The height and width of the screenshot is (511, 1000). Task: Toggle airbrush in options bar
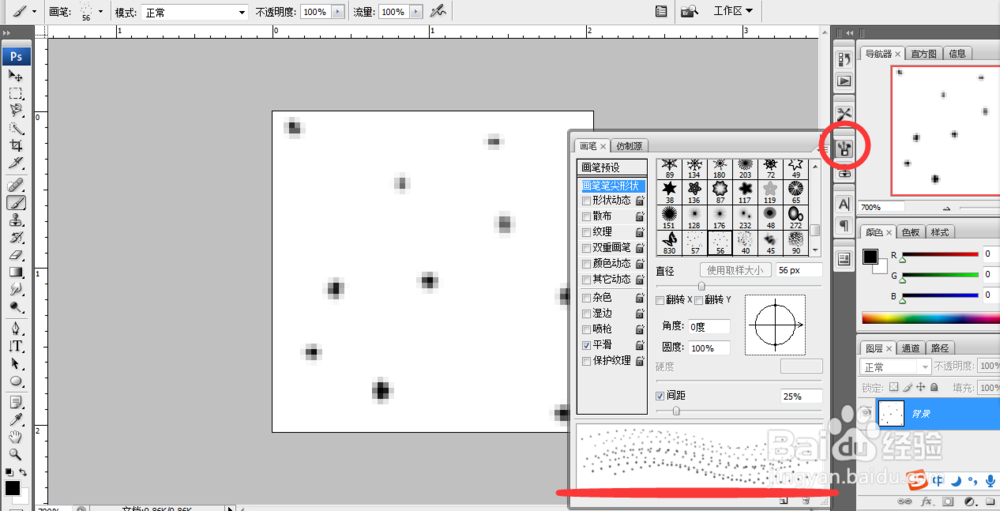[438, 11]
